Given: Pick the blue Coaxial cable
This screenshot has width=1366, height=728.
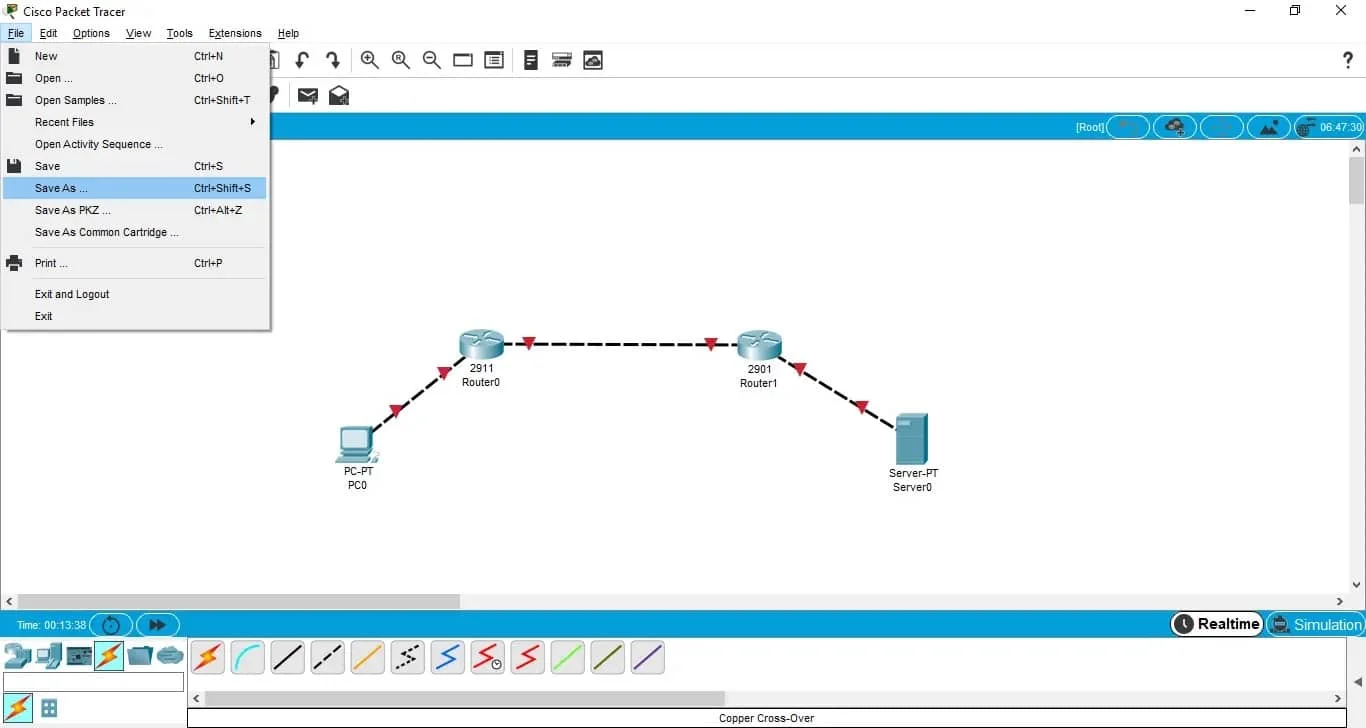Looking at the screenshot, I should point(447,657).
